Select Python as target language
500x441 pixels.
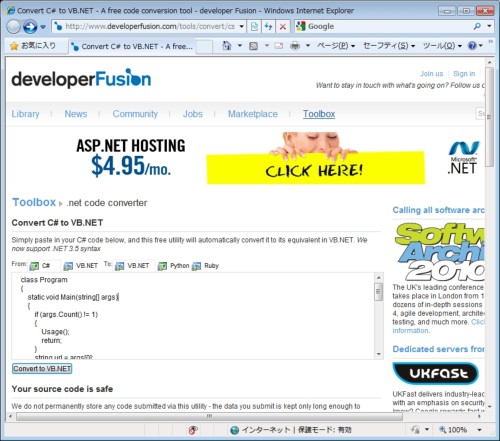(174, 266)
